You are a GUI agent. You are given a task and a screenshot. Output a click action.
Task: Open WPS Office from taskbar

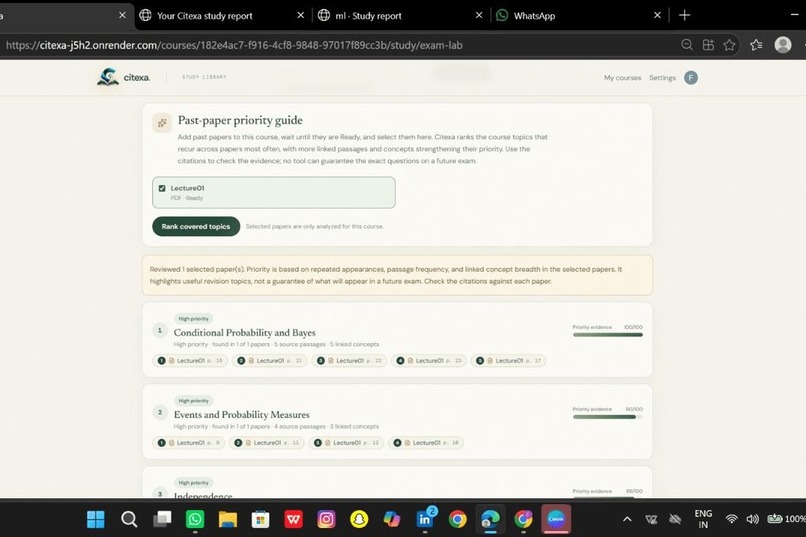pos(294,520)
